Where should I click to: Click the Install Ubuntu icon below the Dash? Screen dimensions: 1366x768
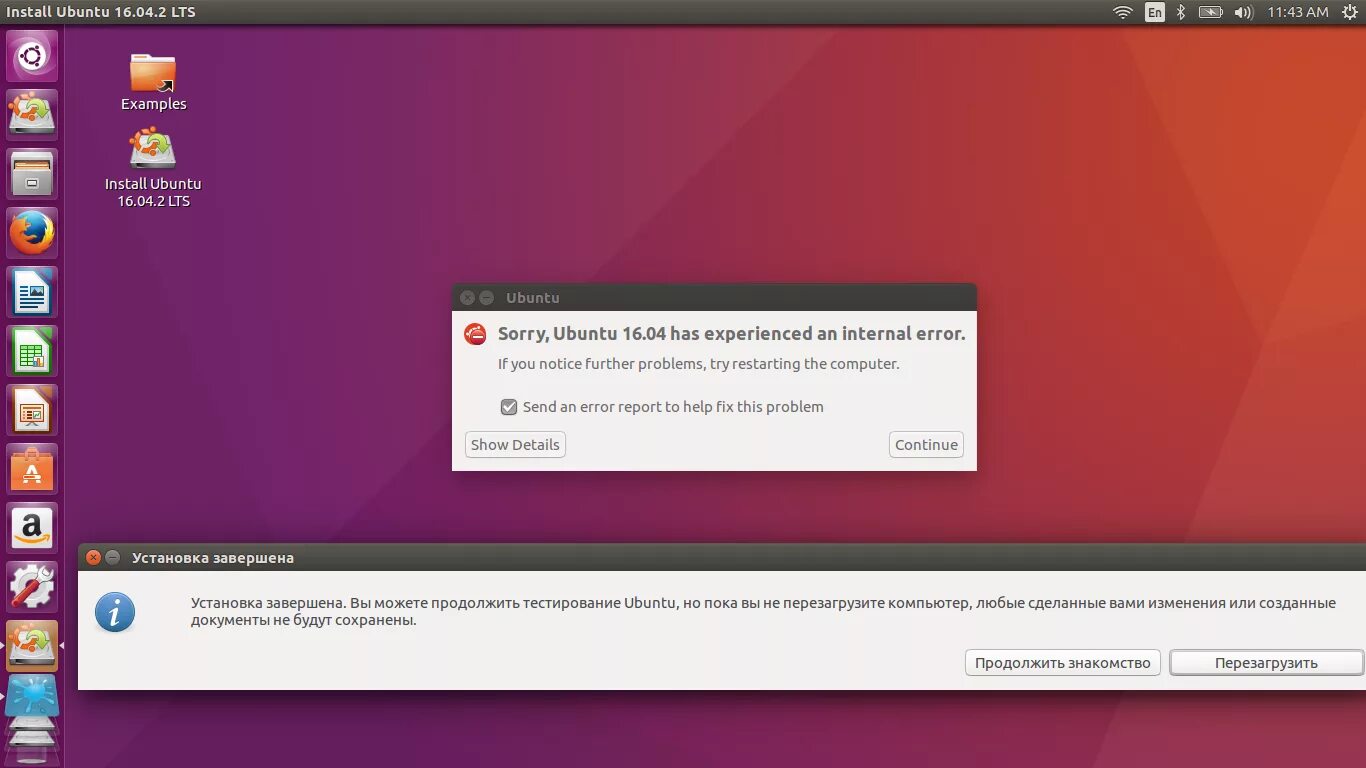point(32,115)
